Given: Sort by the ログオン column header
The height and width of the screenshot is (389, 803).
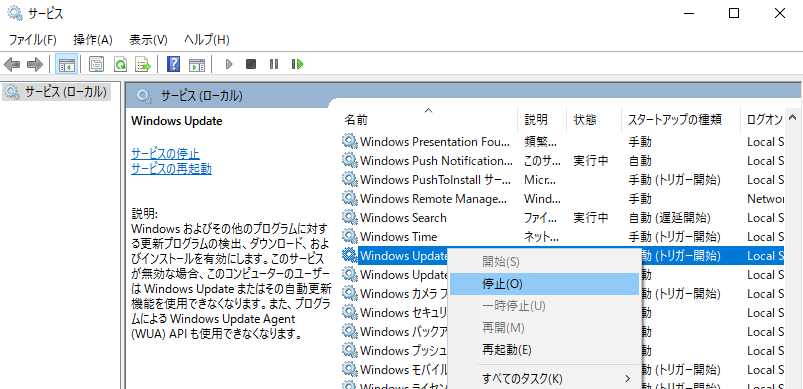Looking at the screenshot, I should 763,119.
